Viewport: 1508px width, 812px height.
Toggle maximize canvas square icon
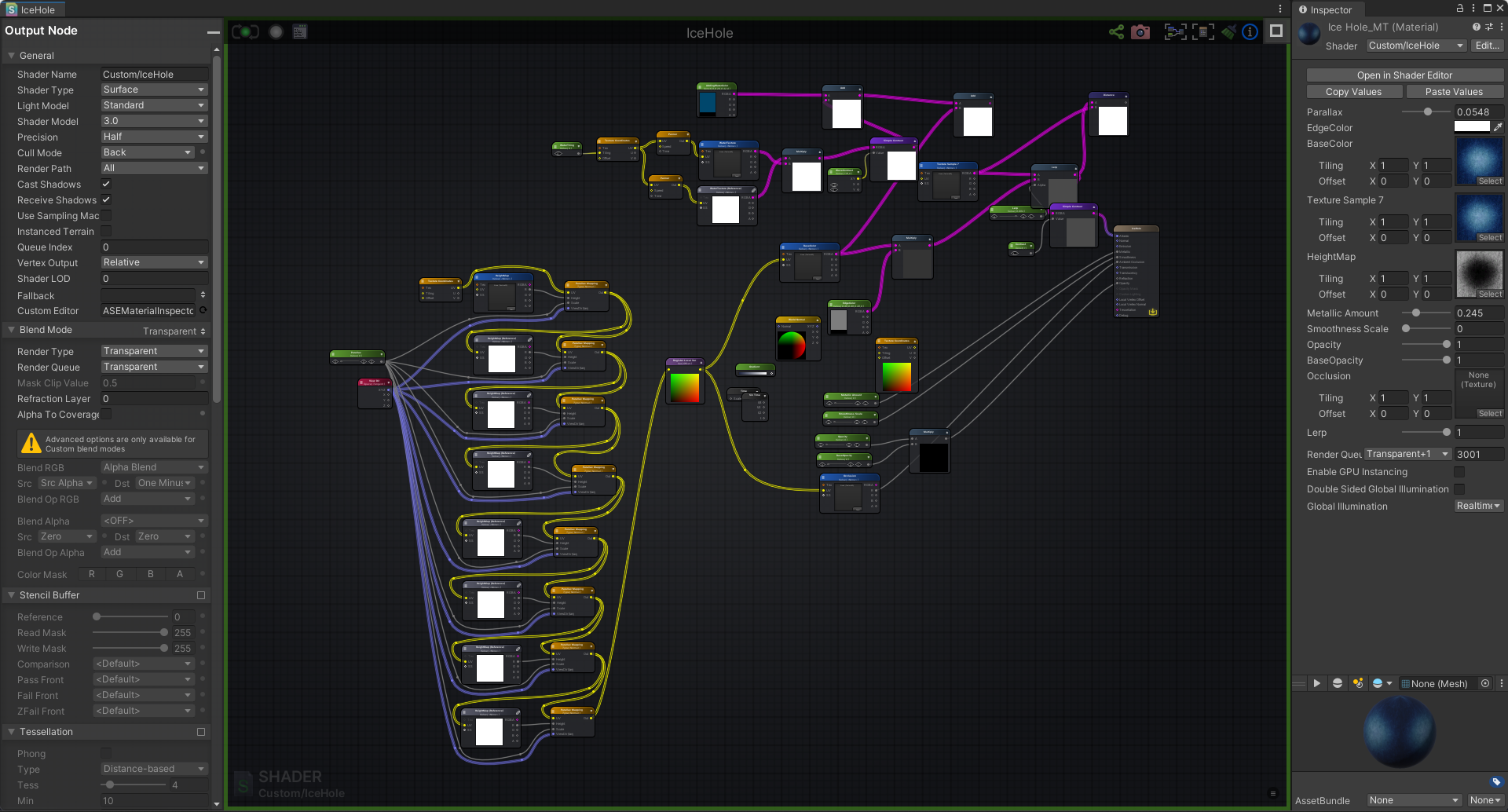(1276, 31)
